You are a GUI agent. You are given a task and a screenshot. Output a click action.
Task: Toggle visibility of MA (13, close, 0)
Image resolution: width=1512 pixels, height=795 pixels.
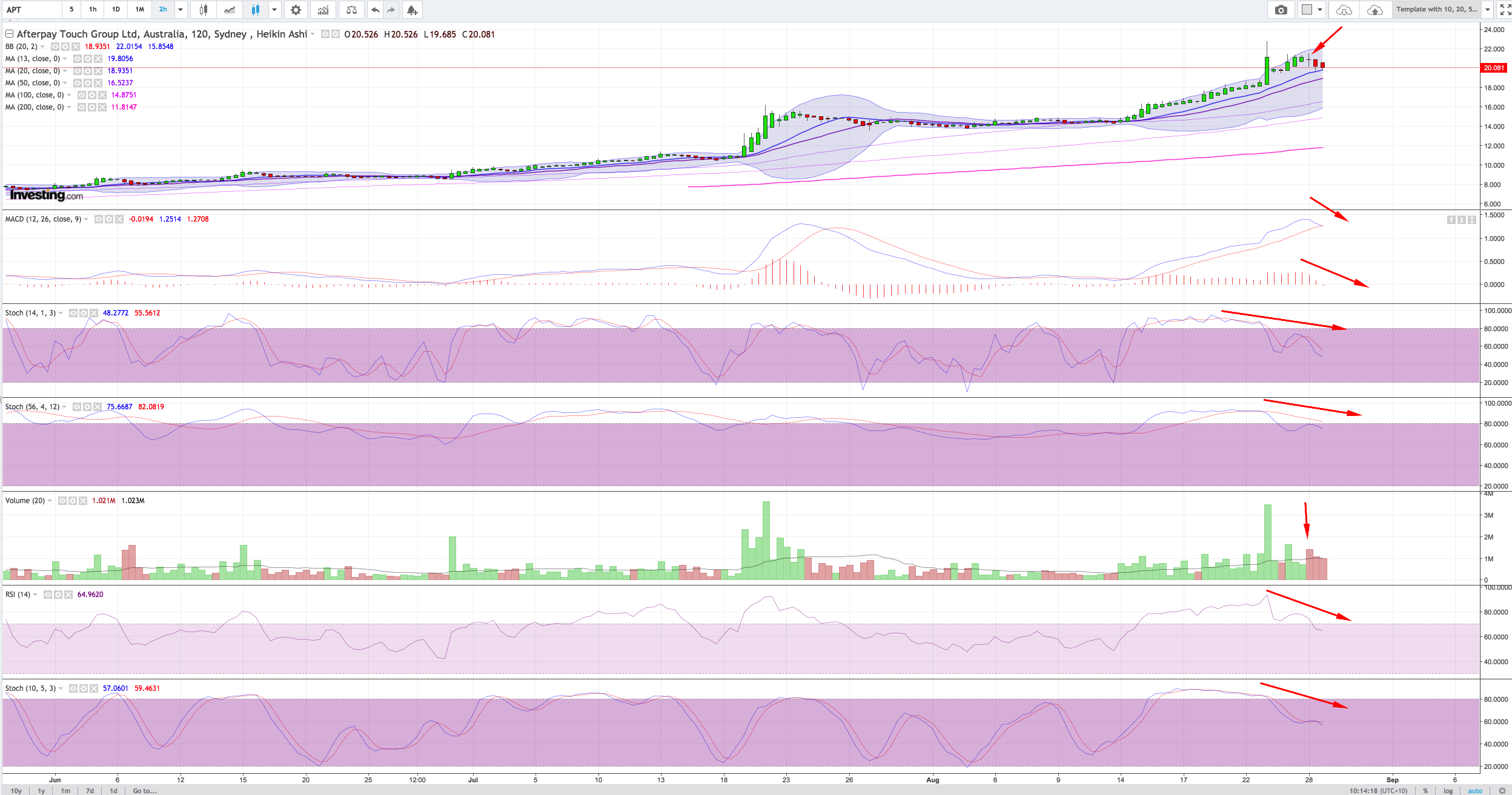(78, 59)
